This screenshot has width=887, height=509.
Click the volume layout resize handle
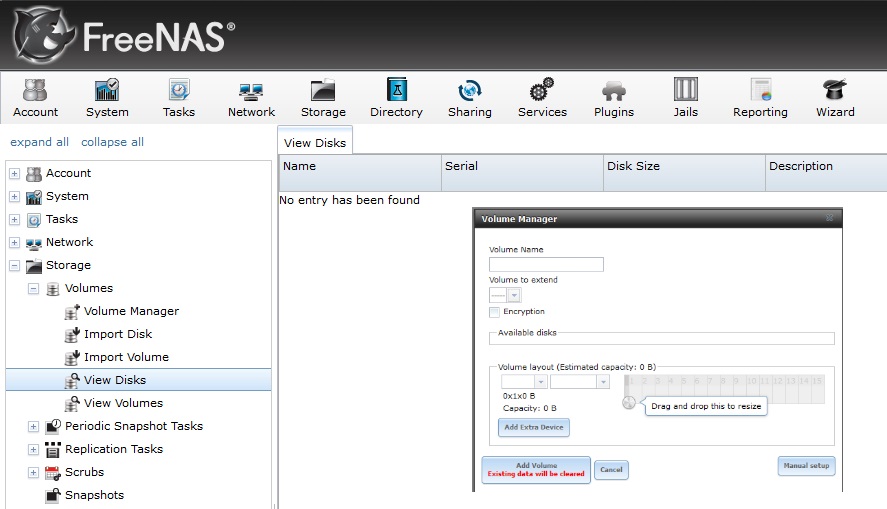click(628, 403)
